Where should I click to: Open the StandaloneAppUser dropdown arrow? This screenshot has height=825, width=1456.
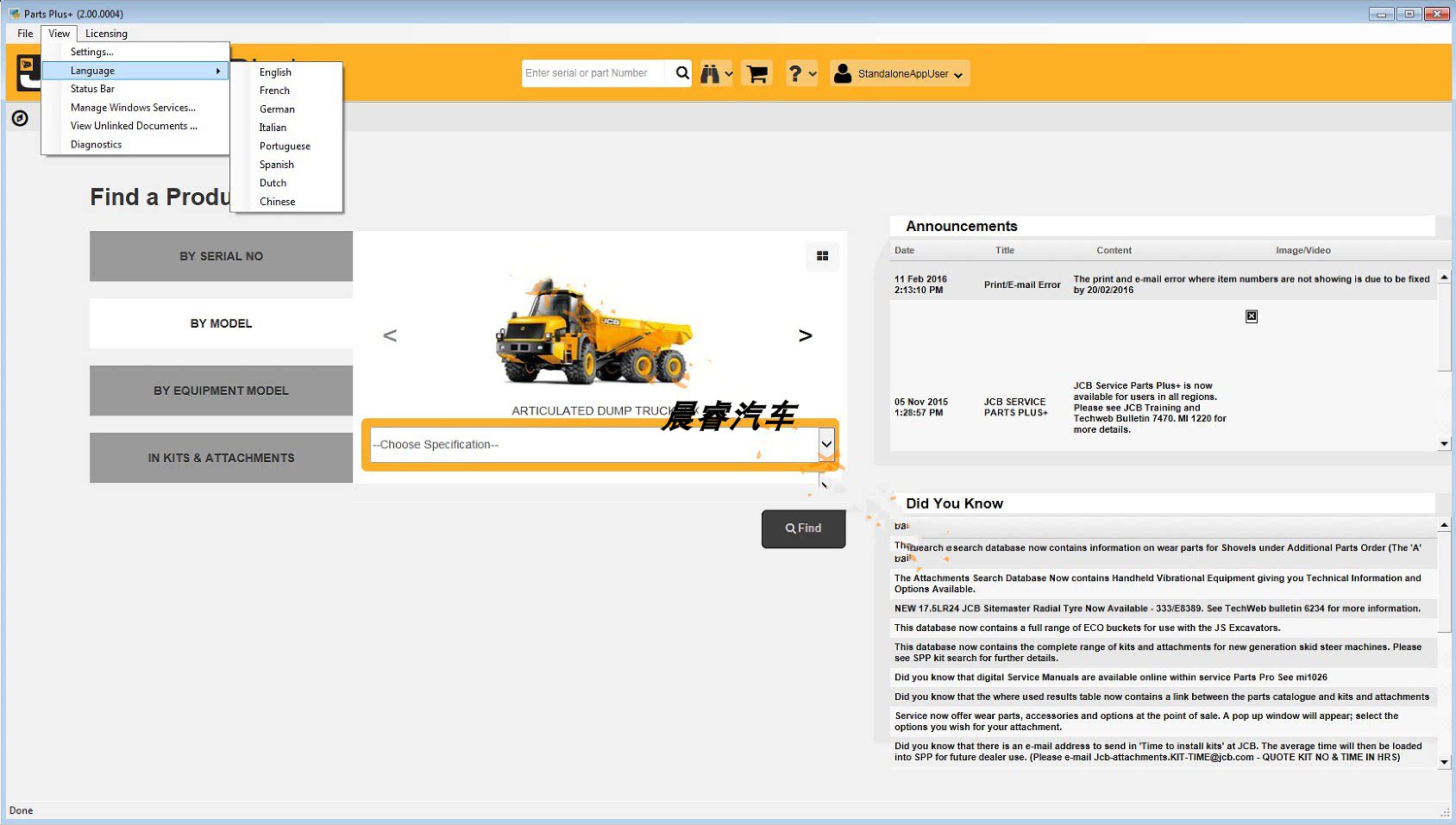coord(958,75)
